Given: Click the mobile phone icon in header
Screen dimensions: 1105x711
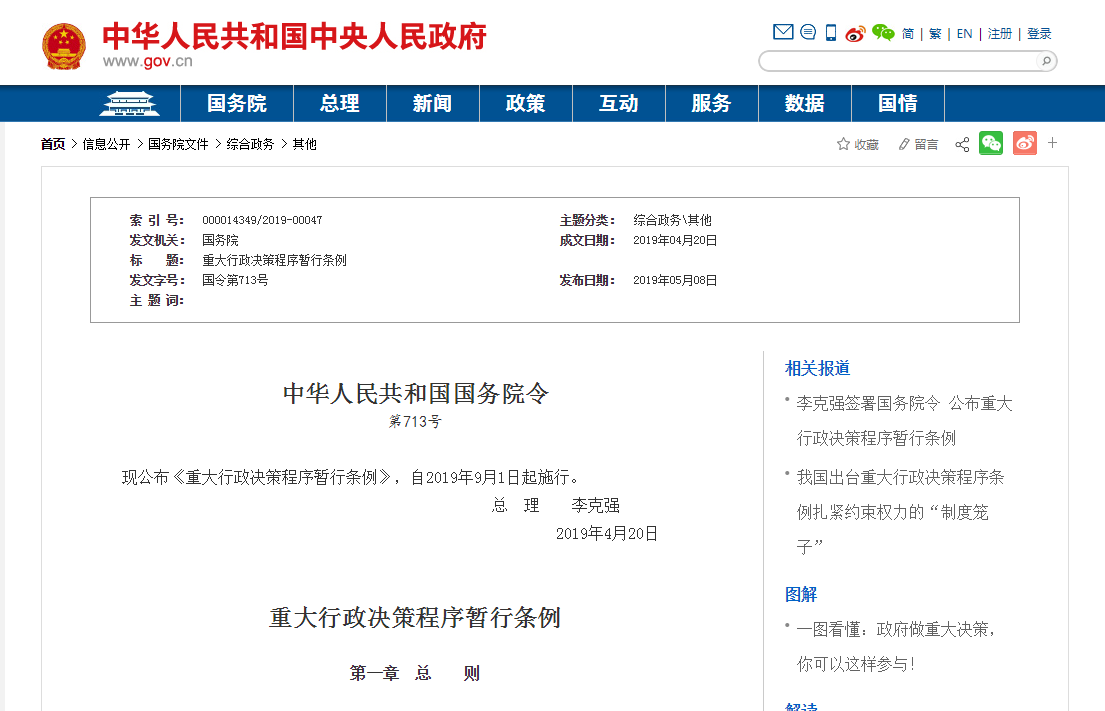Looking at the screenshot, I should tap(831, 33).
